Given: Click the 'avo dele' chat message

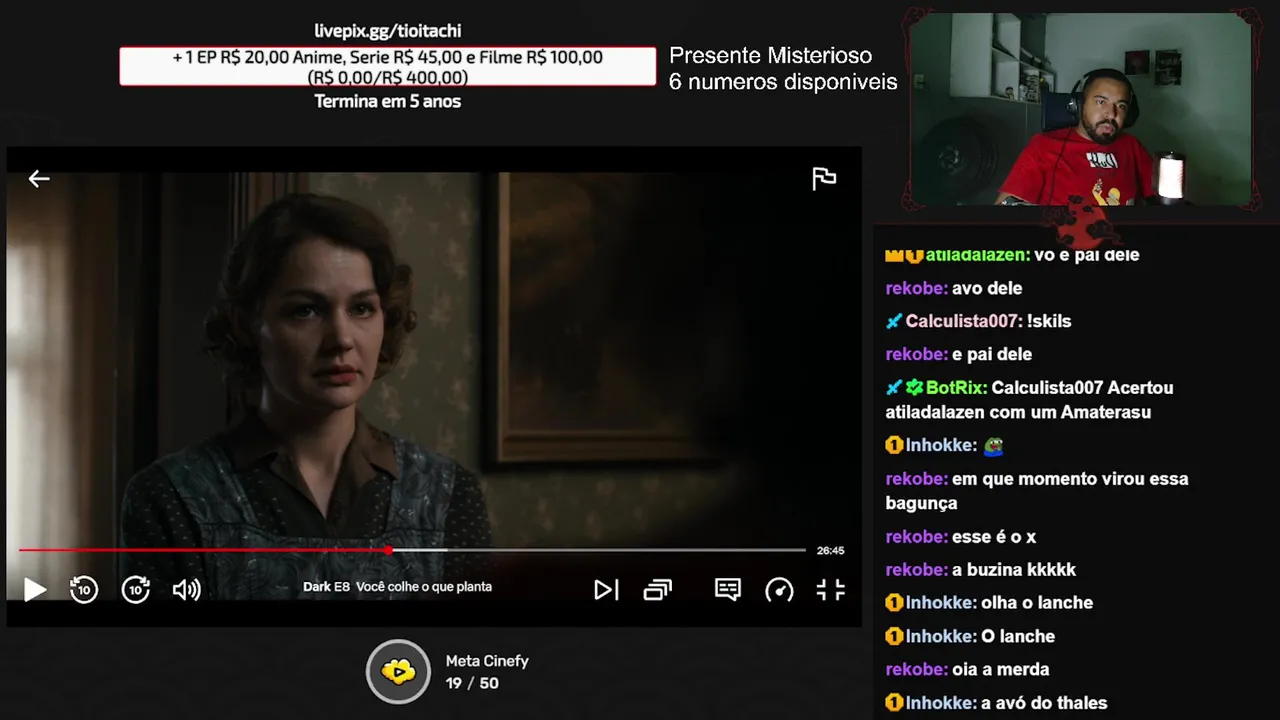Looking at the screenshot, I should [x=987, y=288].
